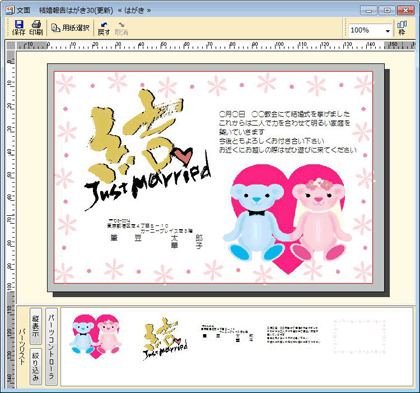The image size is (420, 393).
Task: Click the 枠 frame icon
Action: point(402,28)
